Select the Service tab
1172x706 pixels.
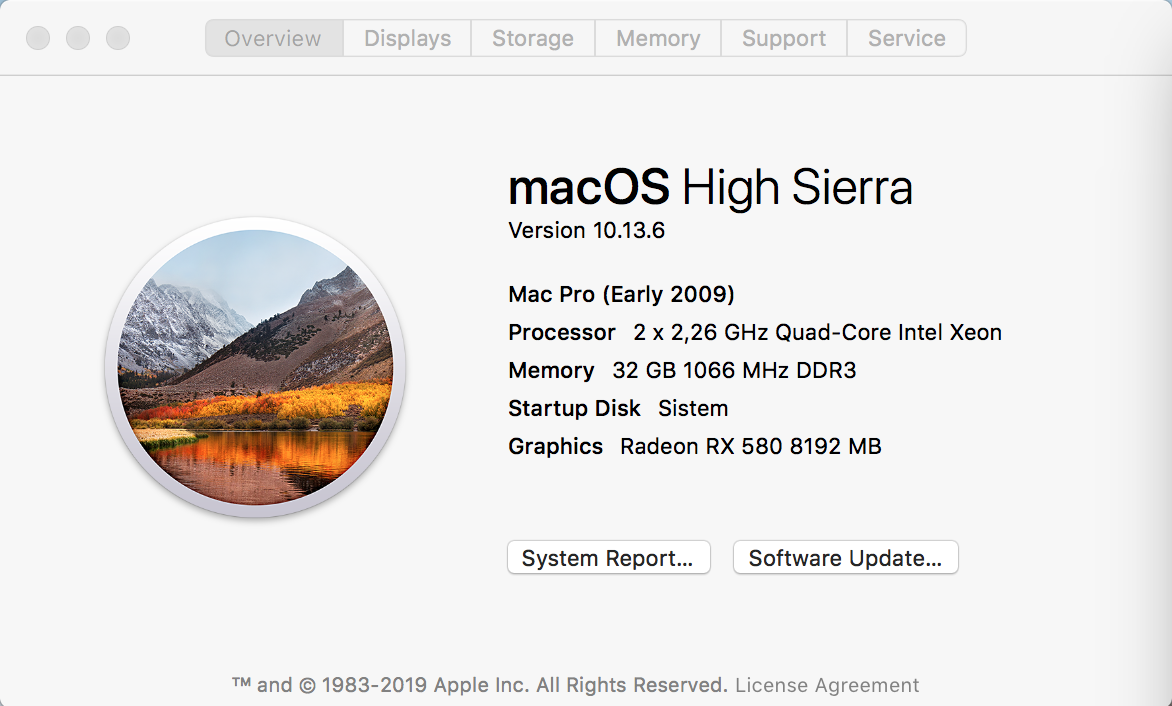(x=907, y=38)
